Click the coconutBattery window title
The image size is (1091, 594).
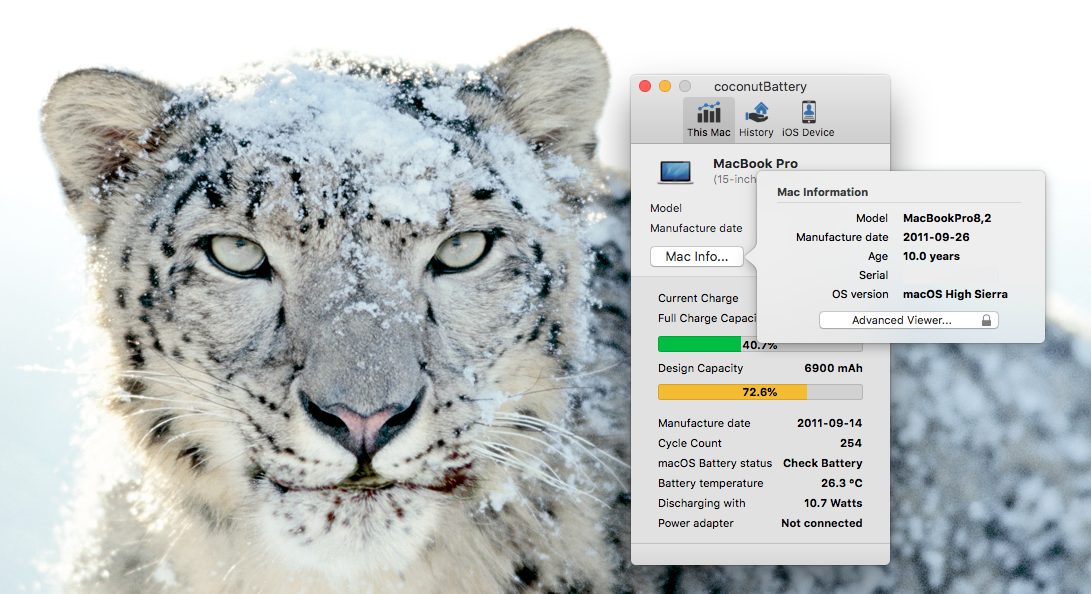[760, 87]
